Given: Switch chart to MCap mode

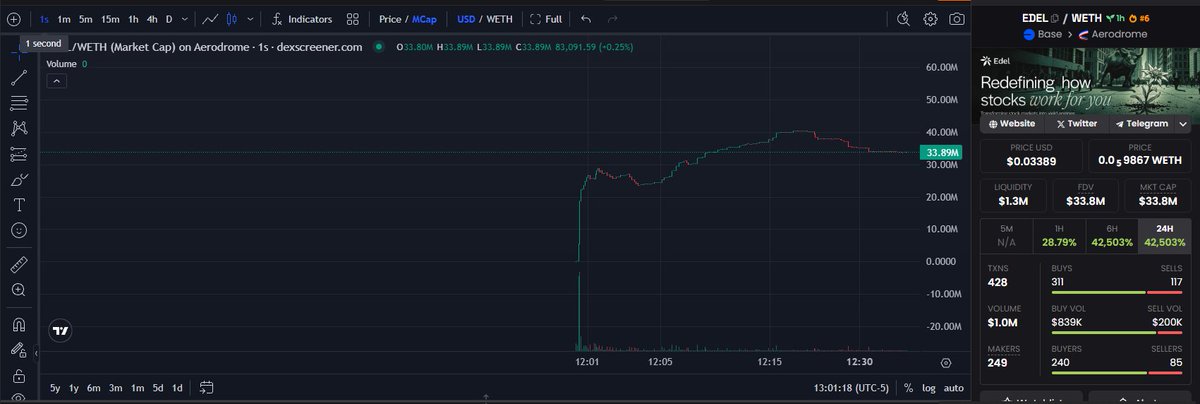Looking at the screenshot, I should [x=425, y=18].
